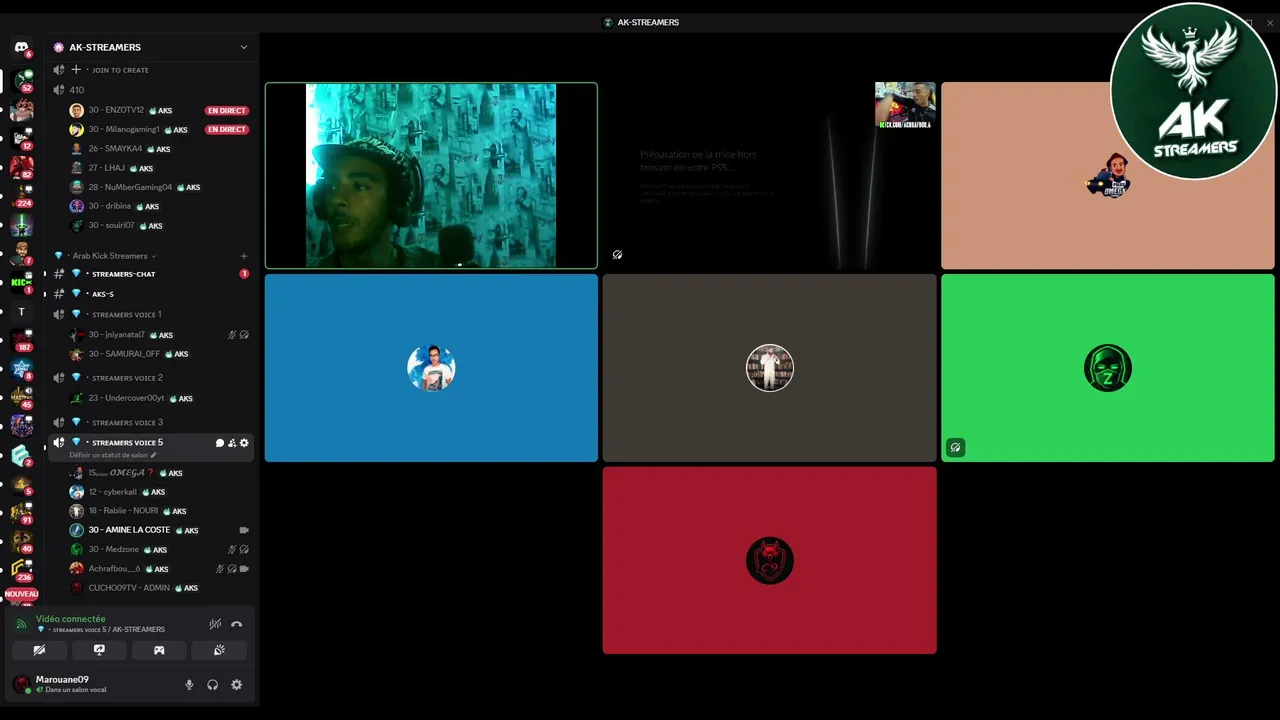This screenshot has height=720, width=1280.
Task: Open the green KICK server icon
Action: (21, 282)
